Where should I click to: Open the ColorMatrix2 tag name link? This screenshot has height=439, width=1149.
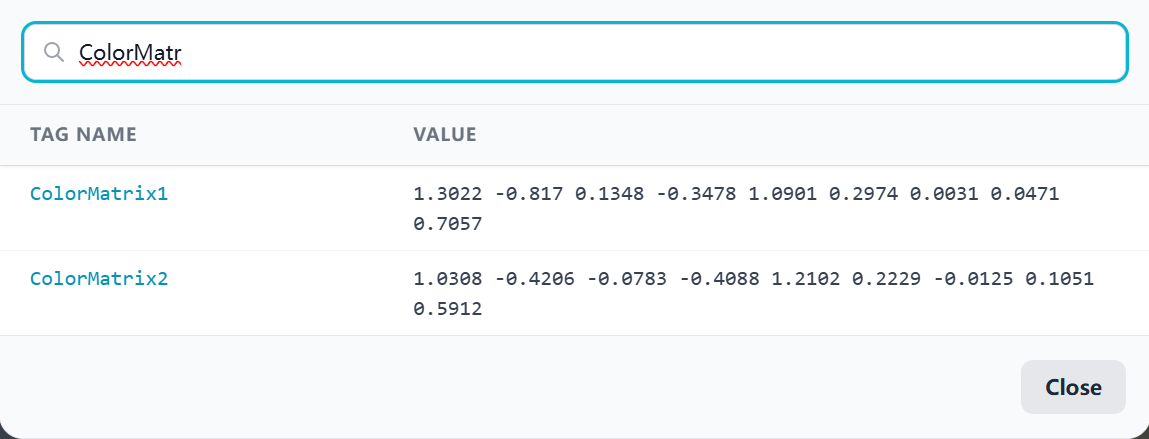click(99, 279)
